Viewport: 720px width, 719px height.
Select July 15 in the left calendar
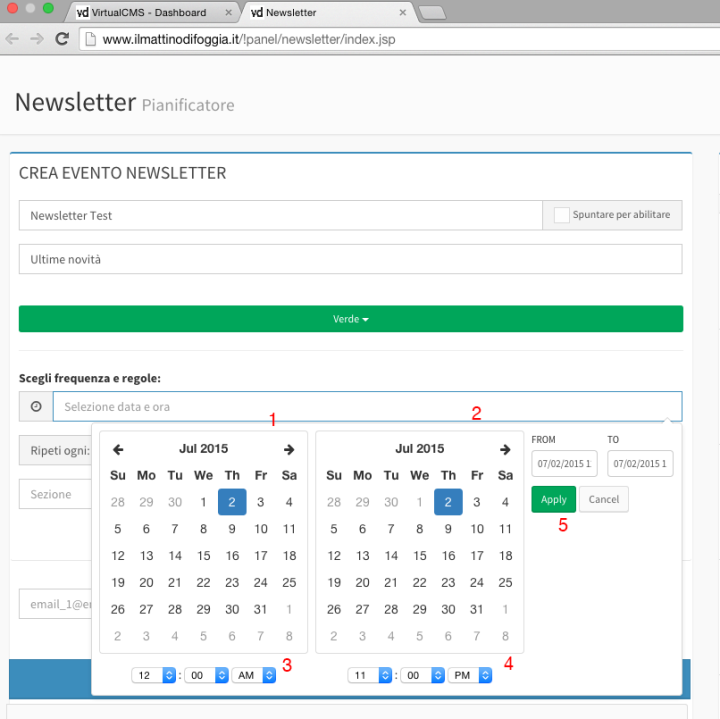coord(204,556)
